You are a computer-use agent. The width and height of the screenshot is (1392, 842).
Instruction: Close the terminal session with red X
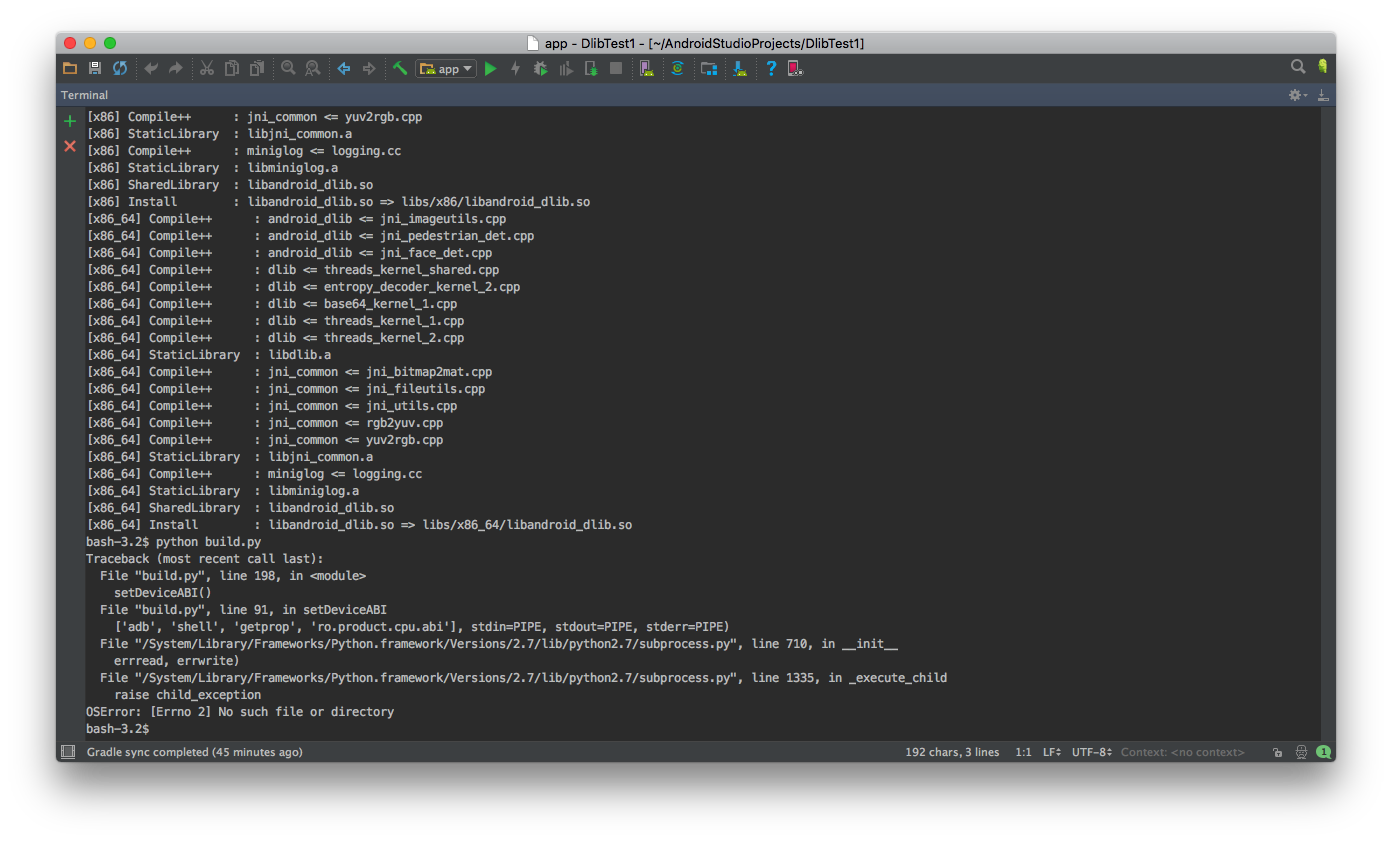[x=70, y=146]
